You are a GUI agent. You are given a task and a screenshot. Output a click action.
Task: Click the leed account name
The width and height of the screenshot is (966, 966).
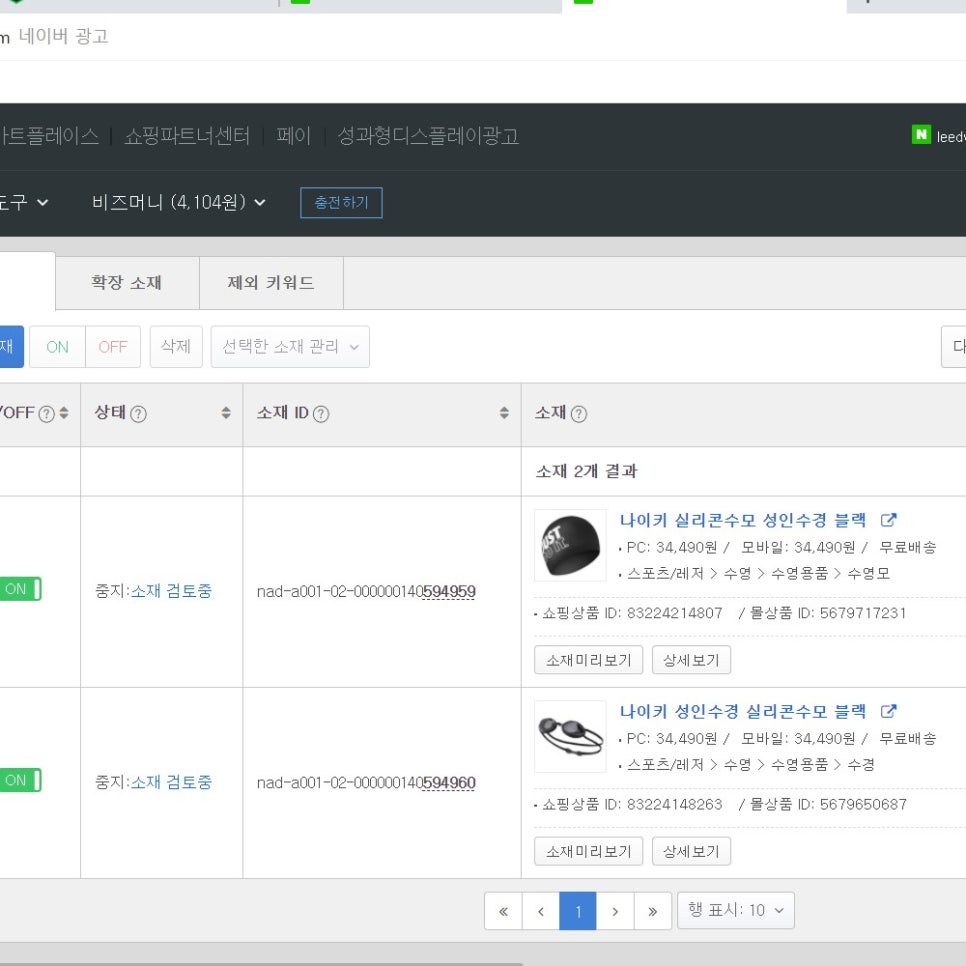951,137
